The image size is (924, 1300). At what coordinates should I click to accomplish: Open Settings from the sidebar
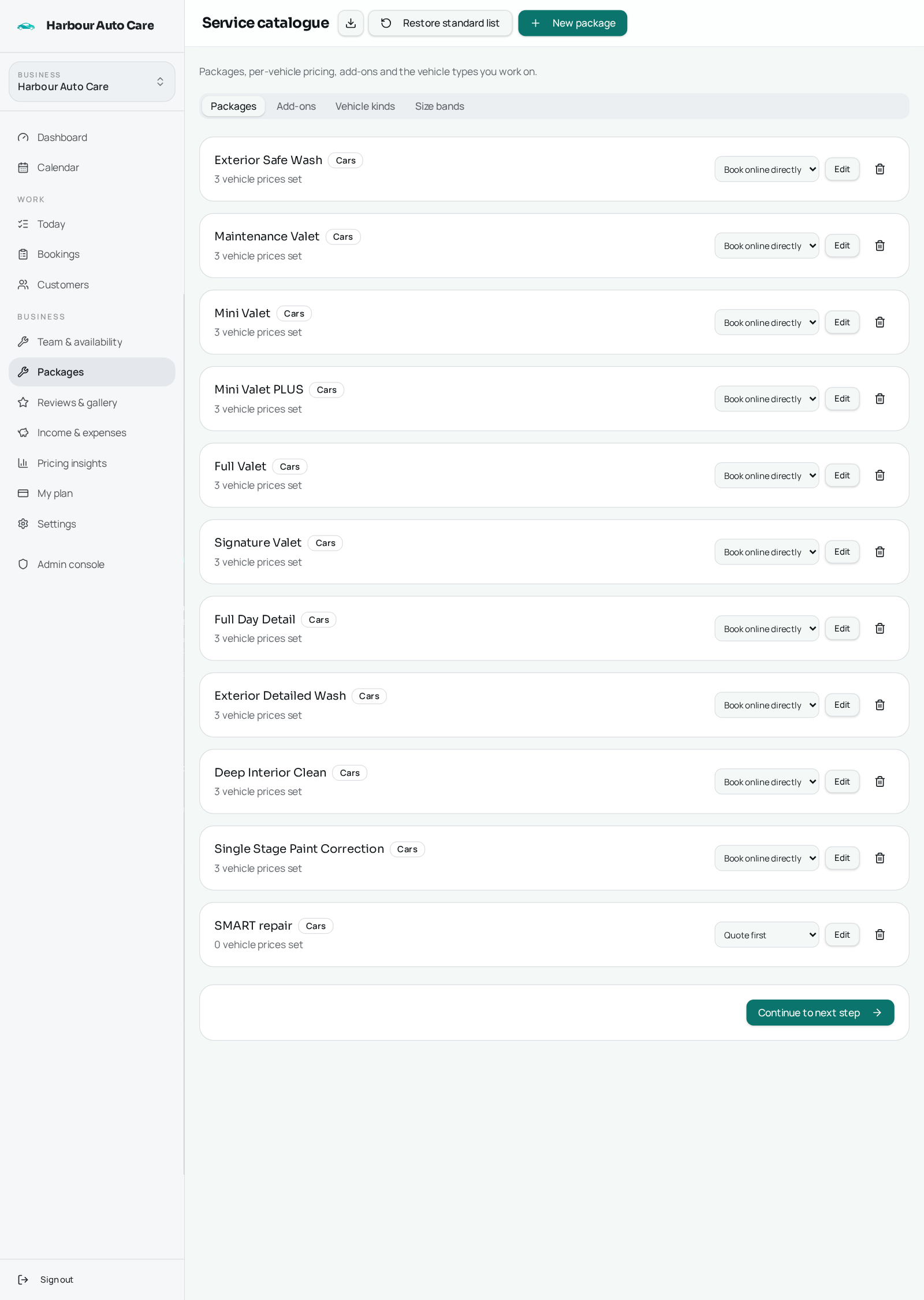(x=92, y=524)
